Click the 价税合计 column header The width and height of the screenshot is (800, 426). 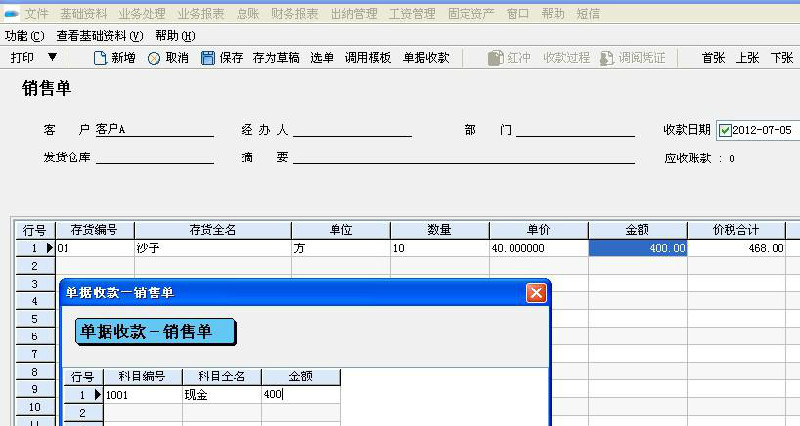pyautogui.click(x=736, y=230)
